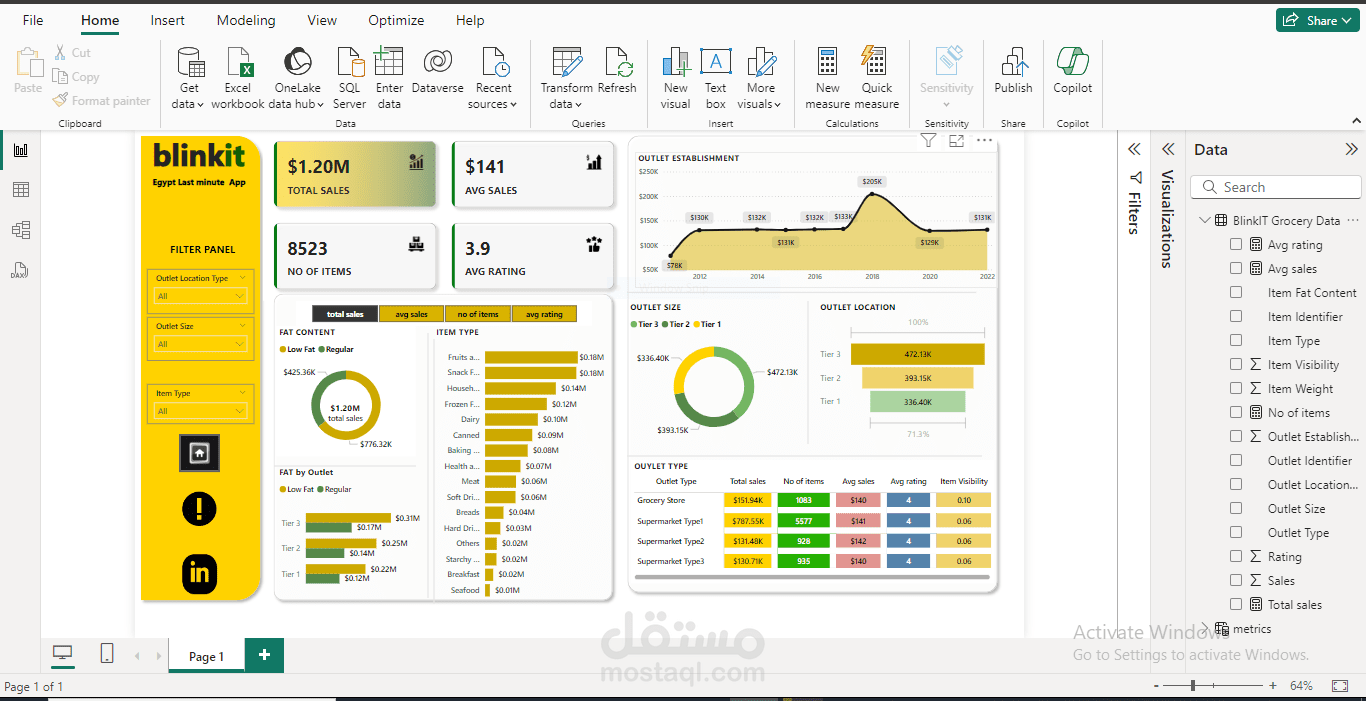Expand the Filters pane

(x=1134, y=149)
